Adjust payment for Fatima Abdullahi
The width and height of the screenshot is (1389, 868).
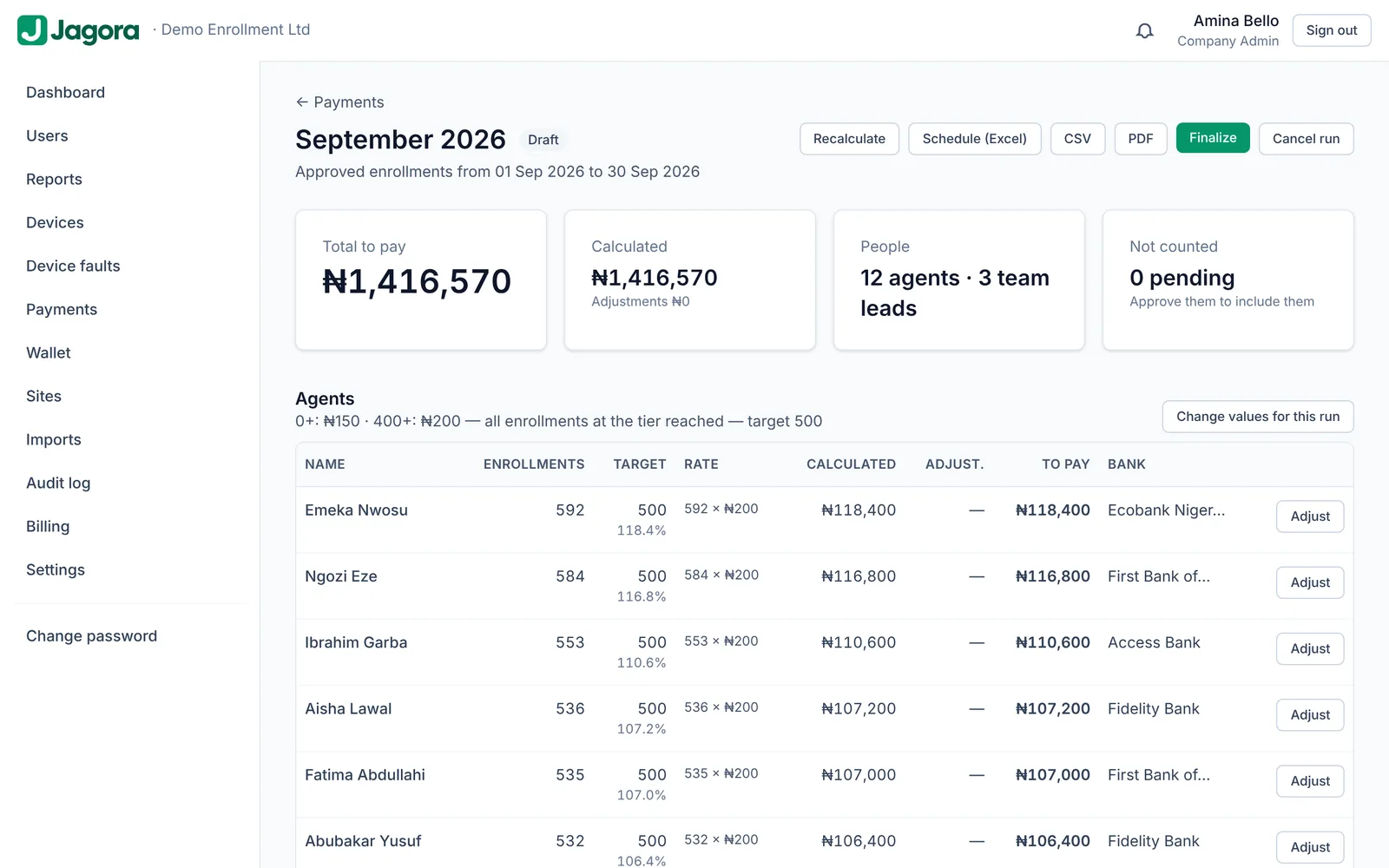pos(1310,781)
